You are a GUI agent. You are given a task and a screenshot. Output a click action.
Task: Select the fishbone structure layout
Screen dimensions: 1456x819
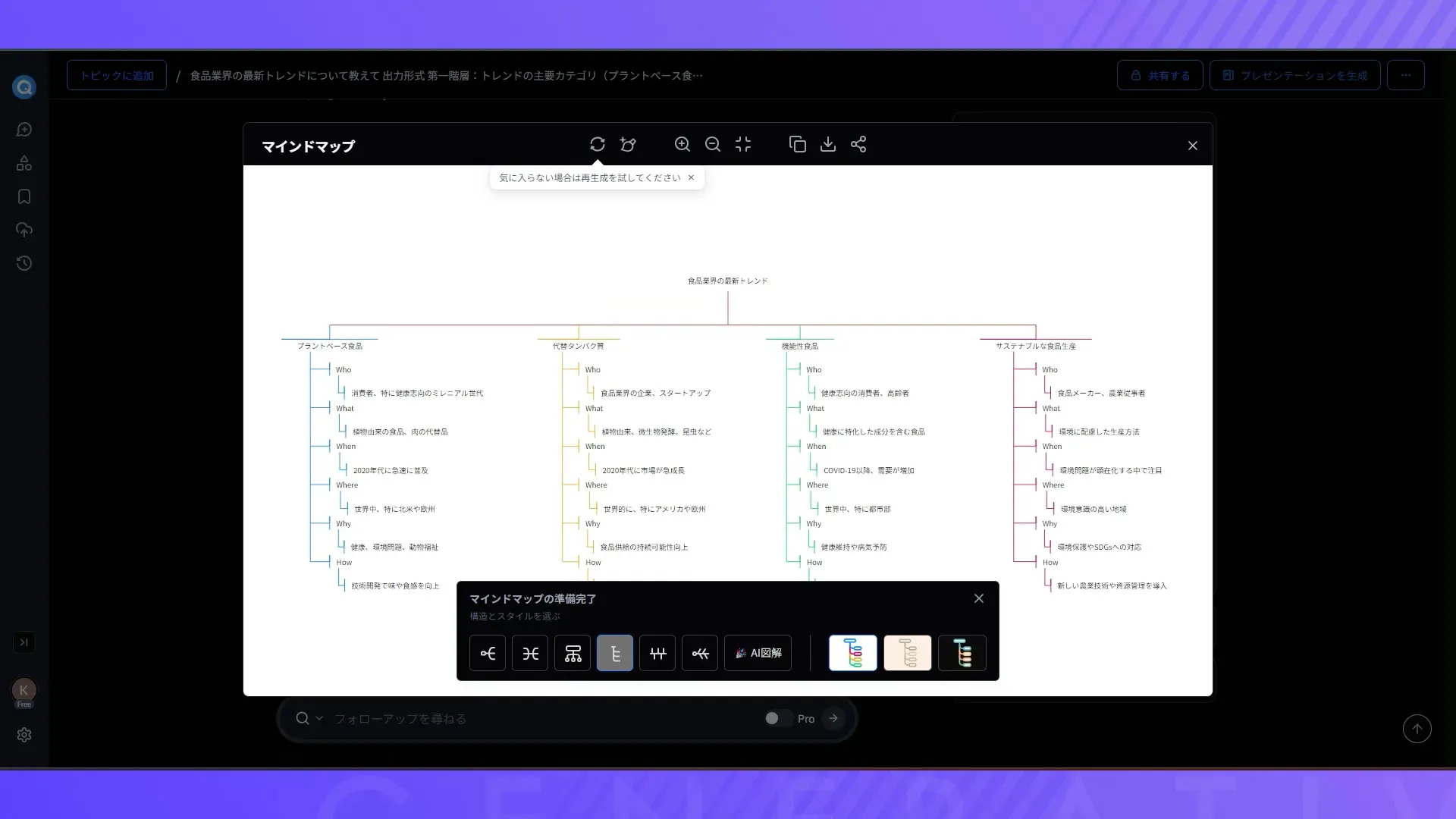coord(700,653)
